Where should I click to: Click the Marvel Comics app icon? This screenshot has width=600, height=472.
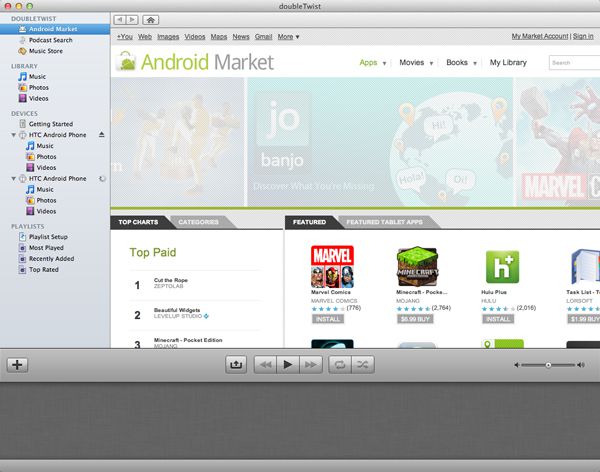coord(332,268)
